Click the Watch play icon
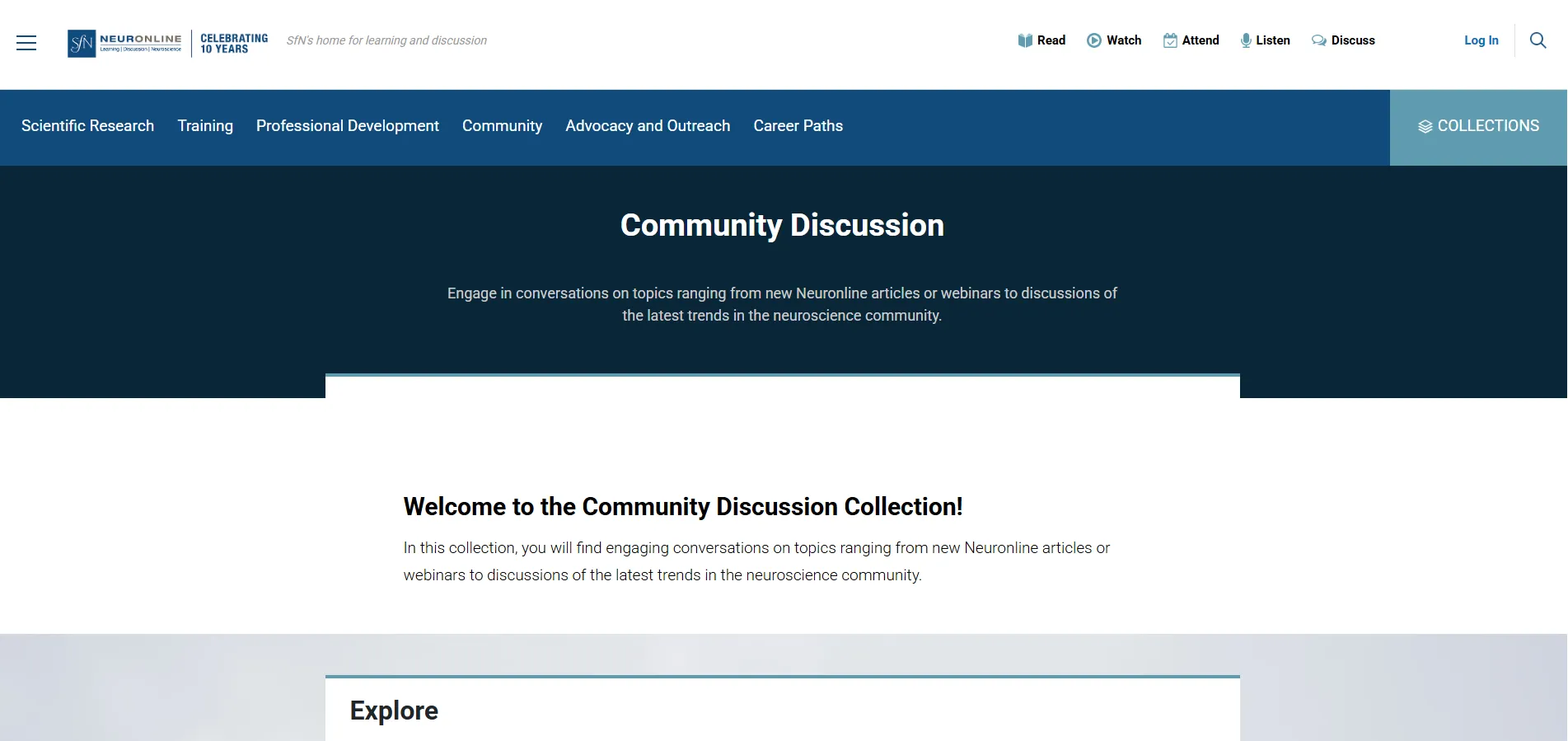 pyautogui.click(x=1094, y=40)
